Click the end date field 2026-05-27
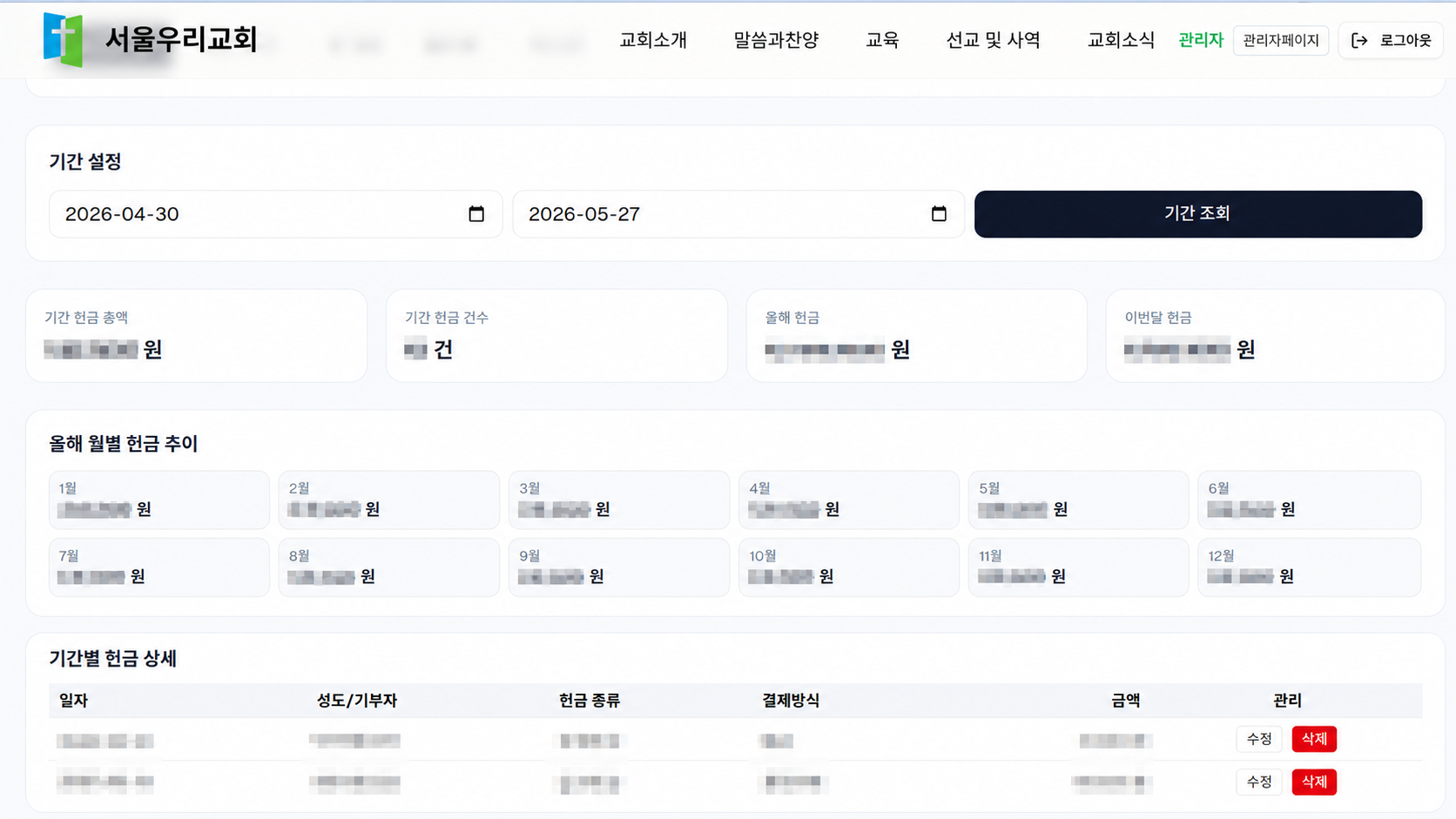 [738, 214]
